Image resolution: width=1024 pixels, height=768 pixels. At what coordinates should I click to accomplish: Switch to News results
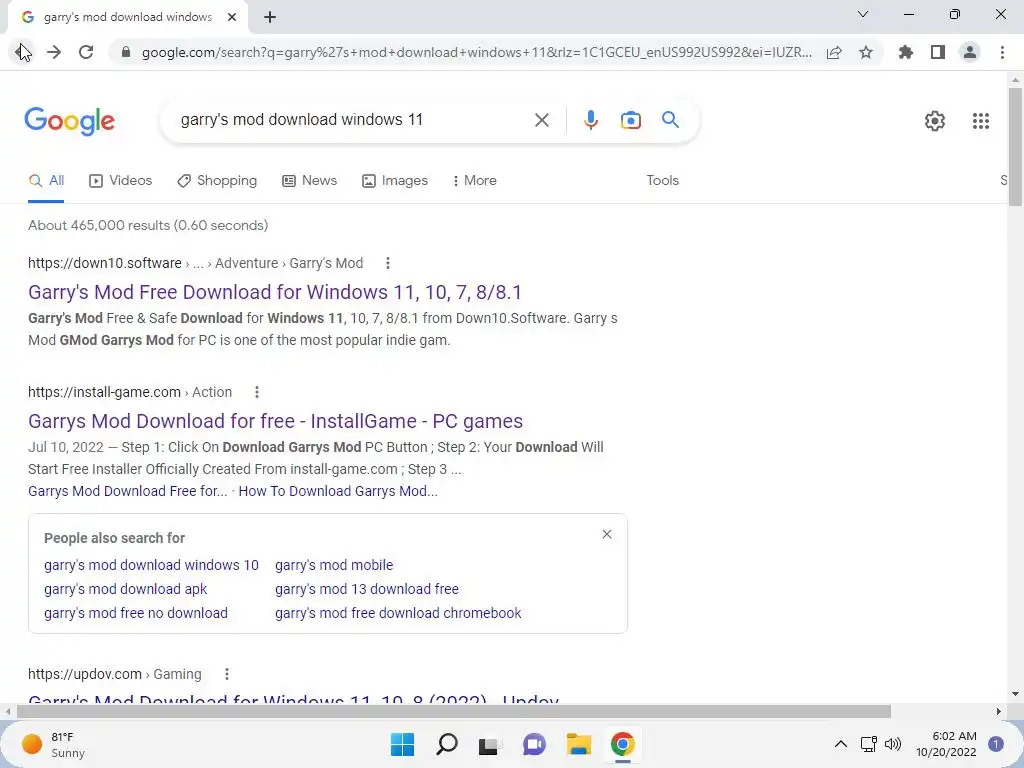click(310, 181)
